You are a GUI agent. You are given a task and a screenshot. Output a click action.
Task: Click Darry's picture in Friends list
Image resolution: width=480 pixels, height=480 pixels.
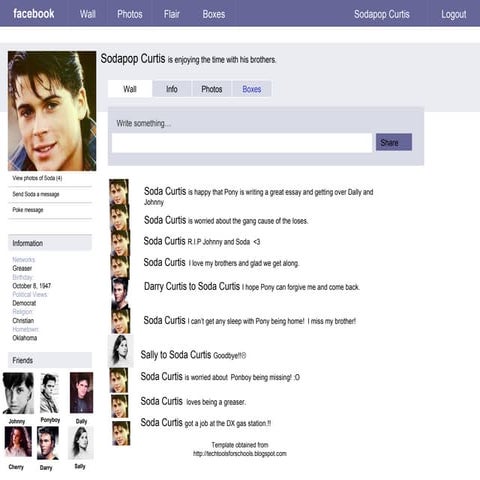(48, 443)
